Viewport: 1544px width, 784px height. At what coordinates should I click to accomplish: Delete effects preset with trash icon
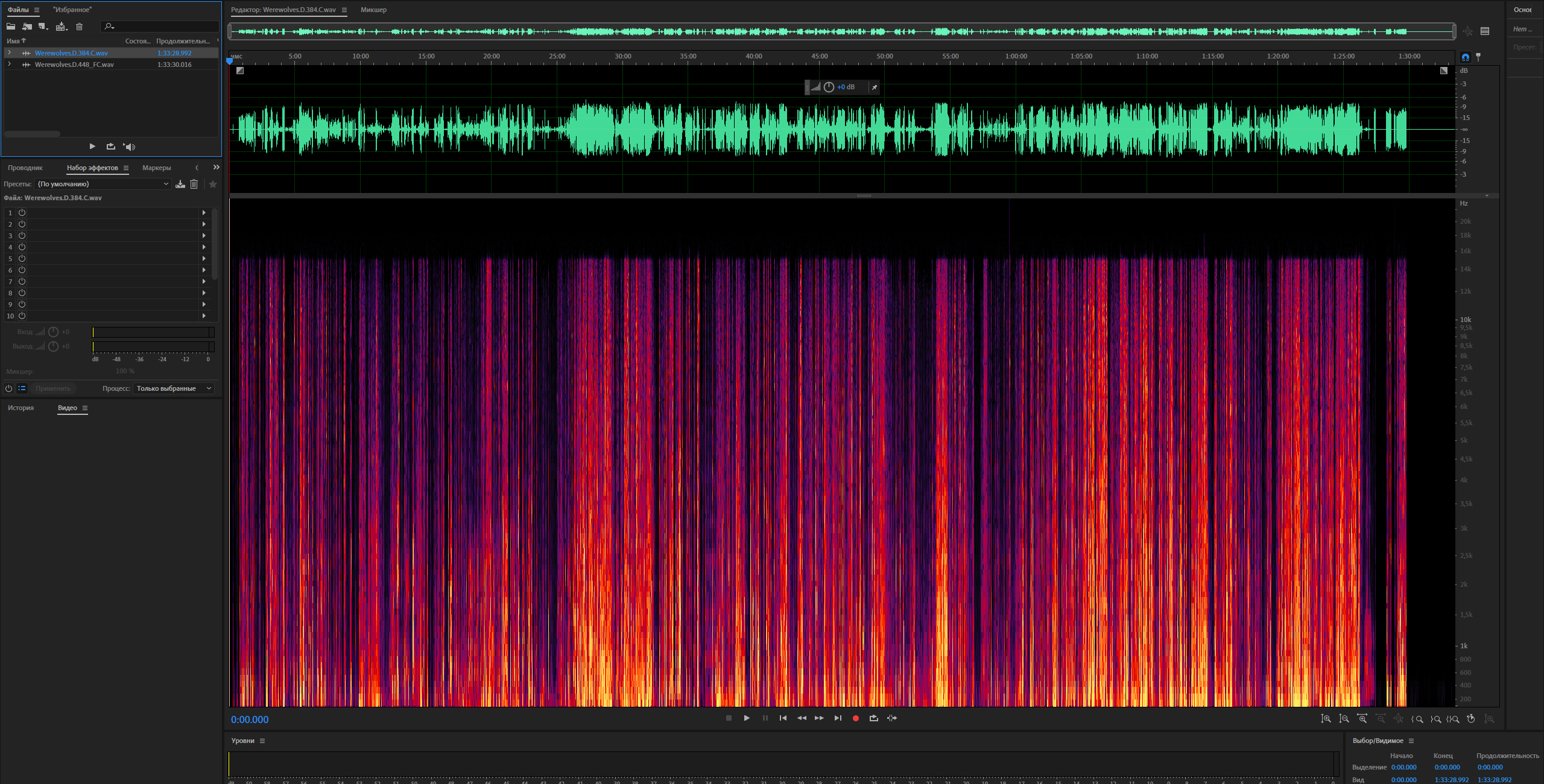point(194,184)
